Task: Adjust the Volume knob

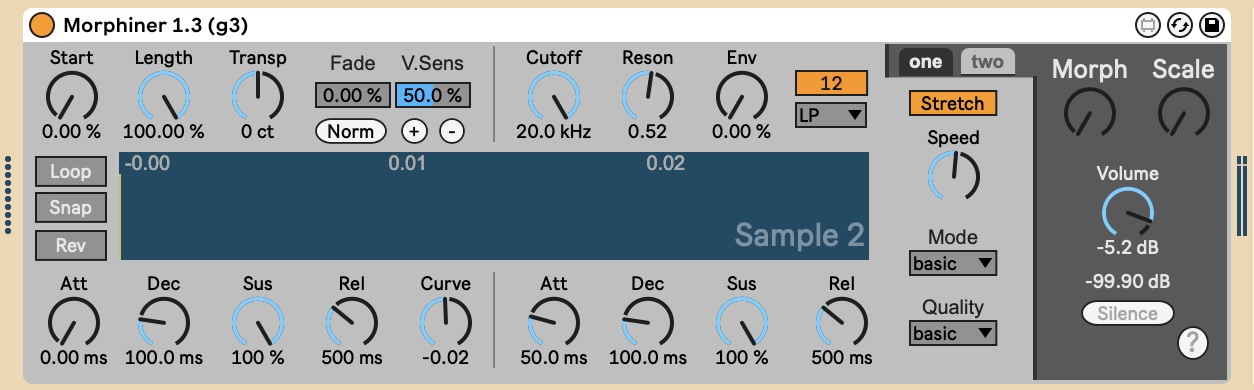Action: [1127, 212]
